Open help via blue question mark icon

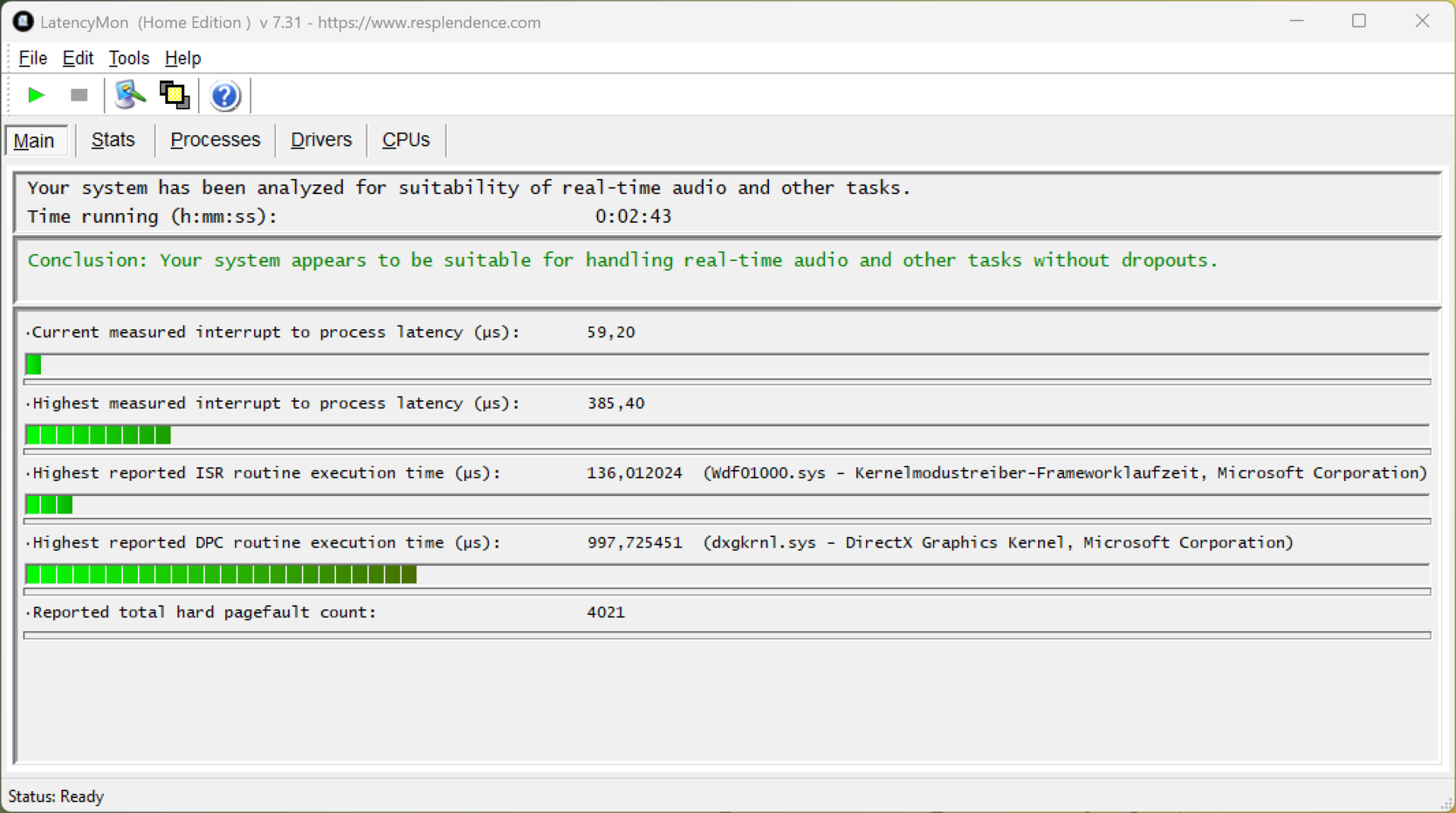pyautogui.click(x=225, y=96)
